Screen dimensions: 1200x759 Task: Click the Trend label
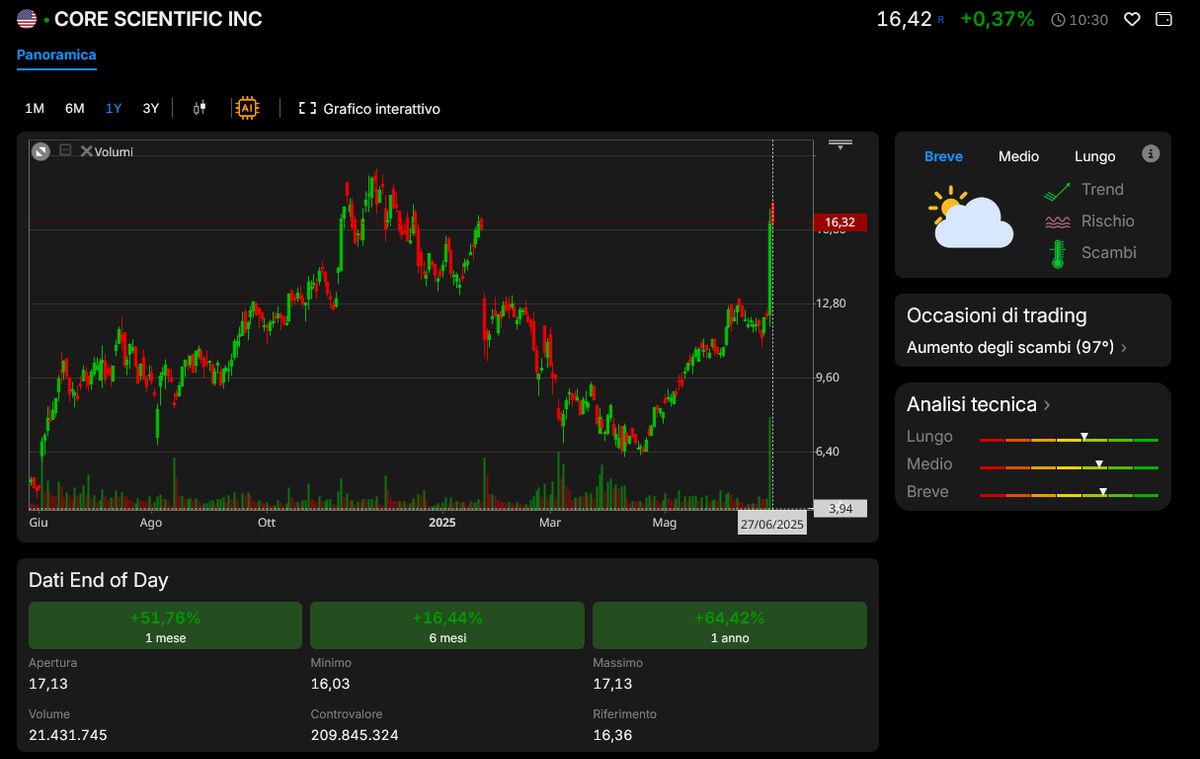pyautogui.click(x=1102, y=189)
